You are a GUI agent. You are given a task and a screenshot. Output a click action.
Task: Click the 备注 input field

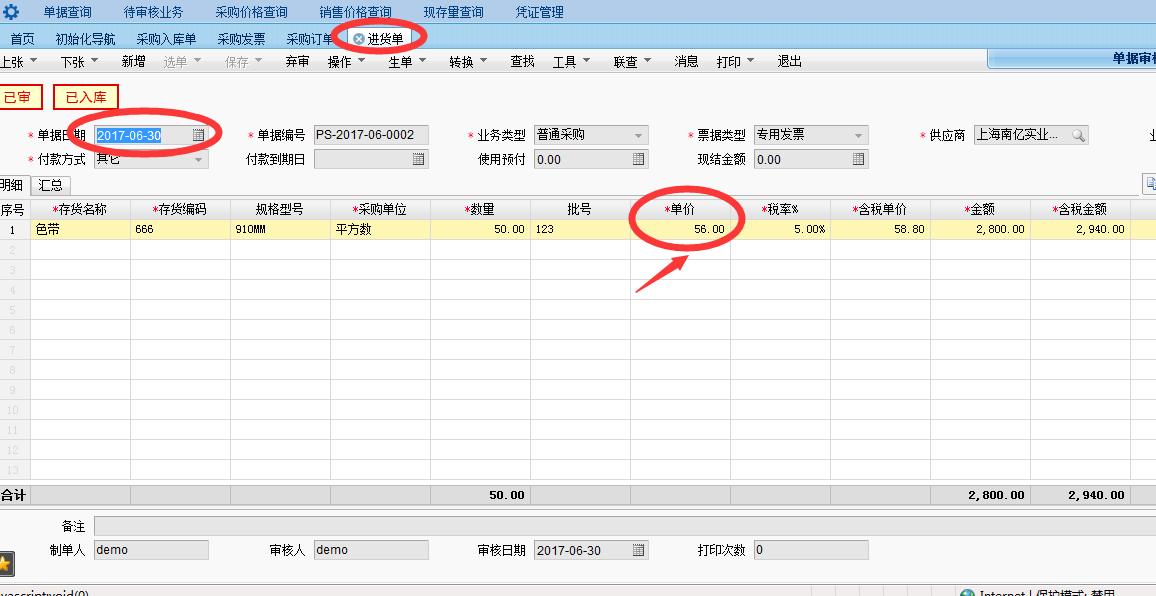tap(620, 526)
